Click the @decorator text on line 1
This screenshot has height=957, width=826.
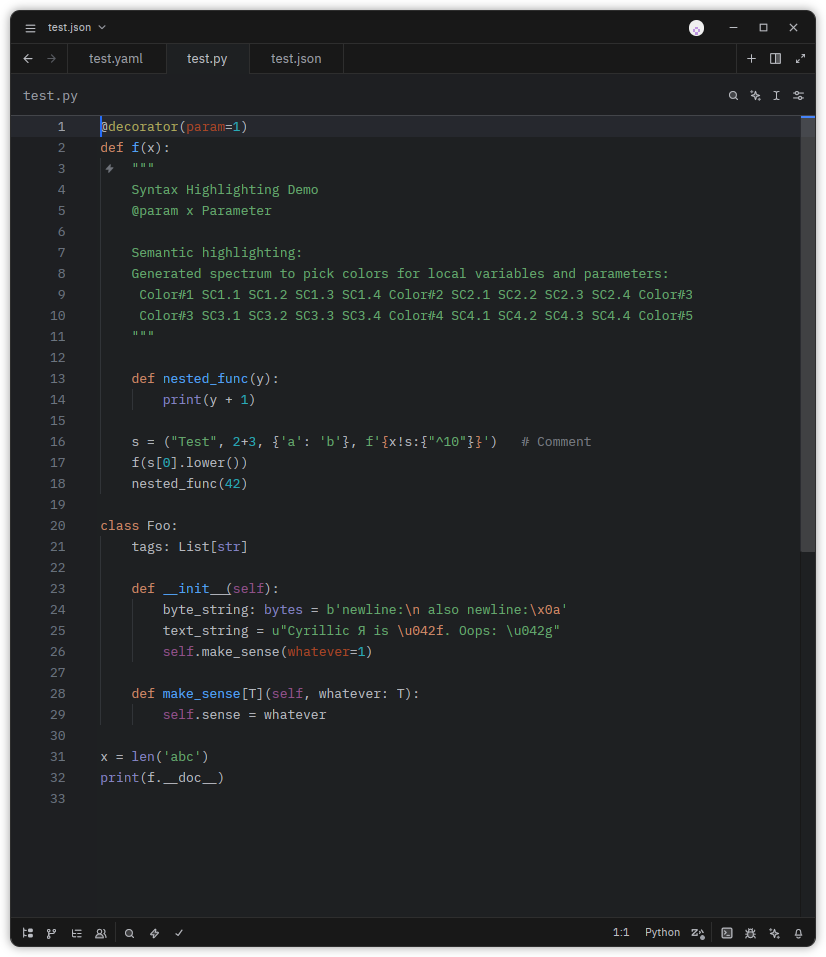tap(139, 126)
